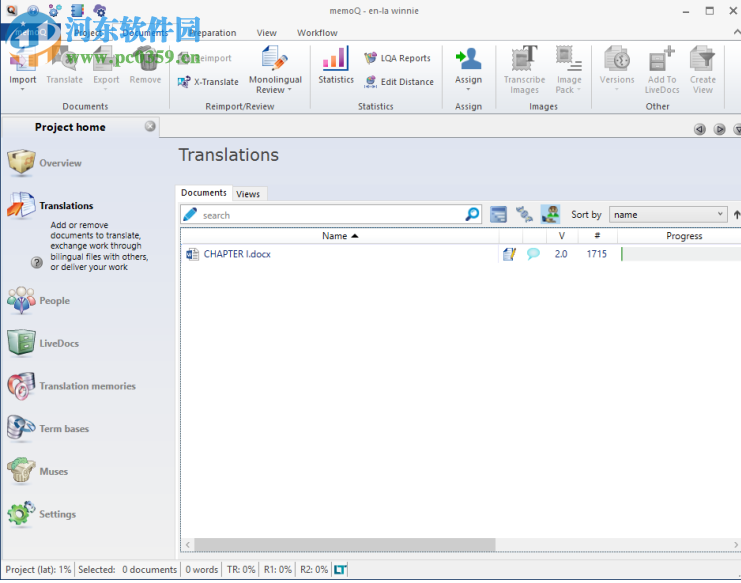The width and height of the screenshot is (741, 583).
Task: Click Transcribe Images icon
Action: pos(524,59)
